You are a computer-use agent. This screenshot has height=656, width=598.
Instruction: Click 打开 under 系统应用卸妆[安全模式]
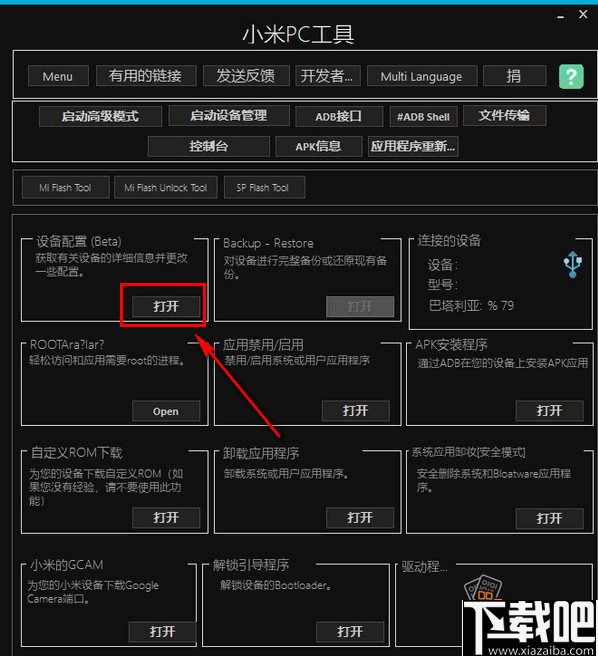(x=549, y=519)
